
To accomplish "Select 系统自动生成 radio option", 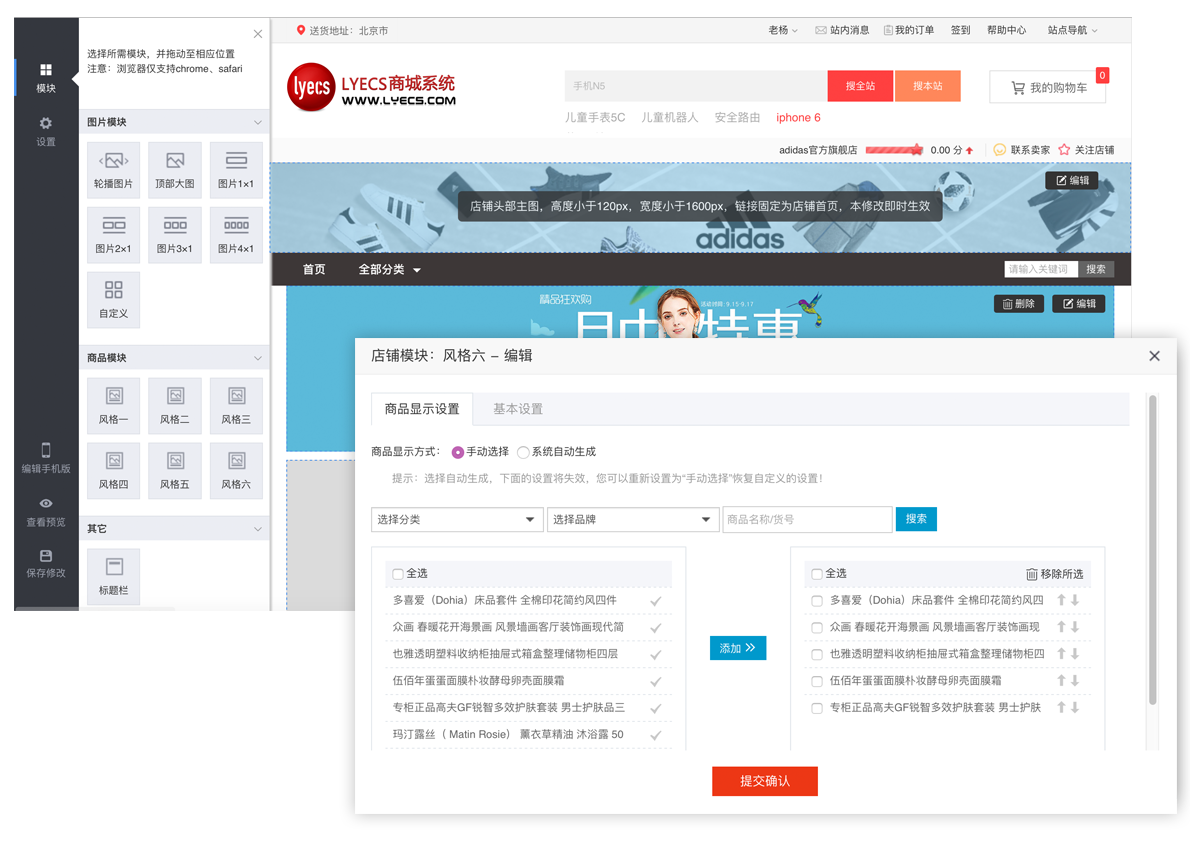I will click(x=523, y=452).
